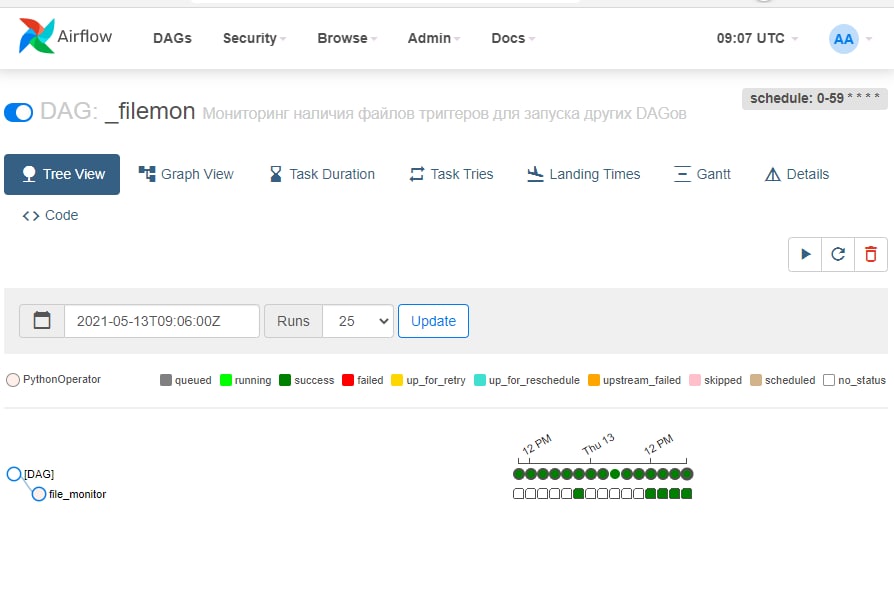
Task: Click the base date input field
Action: [x=162, y=321]
